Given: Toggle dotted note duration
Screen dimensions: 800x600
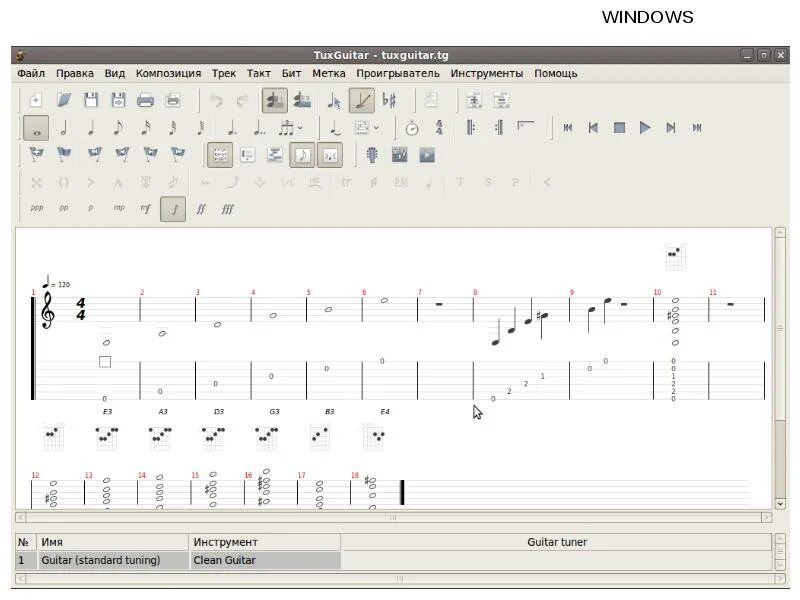Looking at the screenshot, I should [232, 128].
